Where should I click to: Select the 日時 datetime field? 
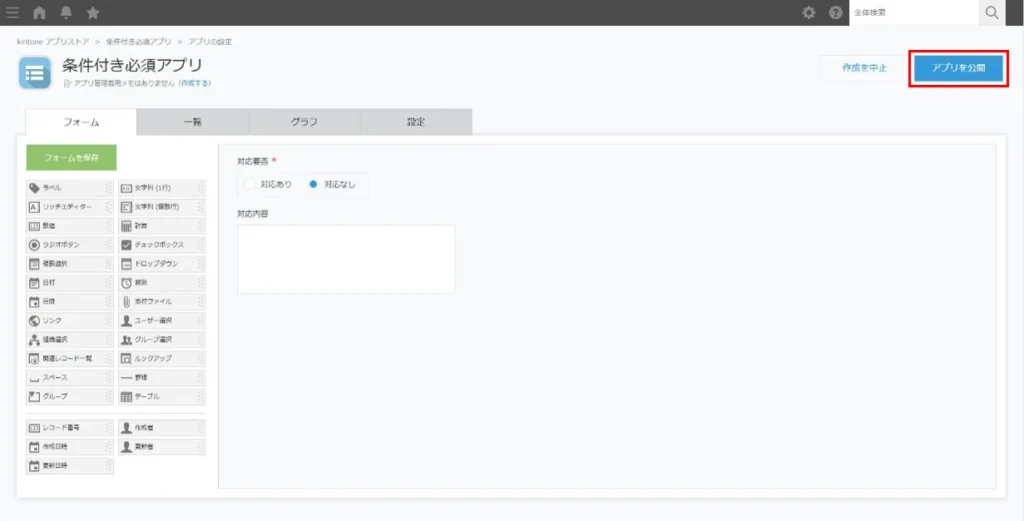[x=70, y=302]
